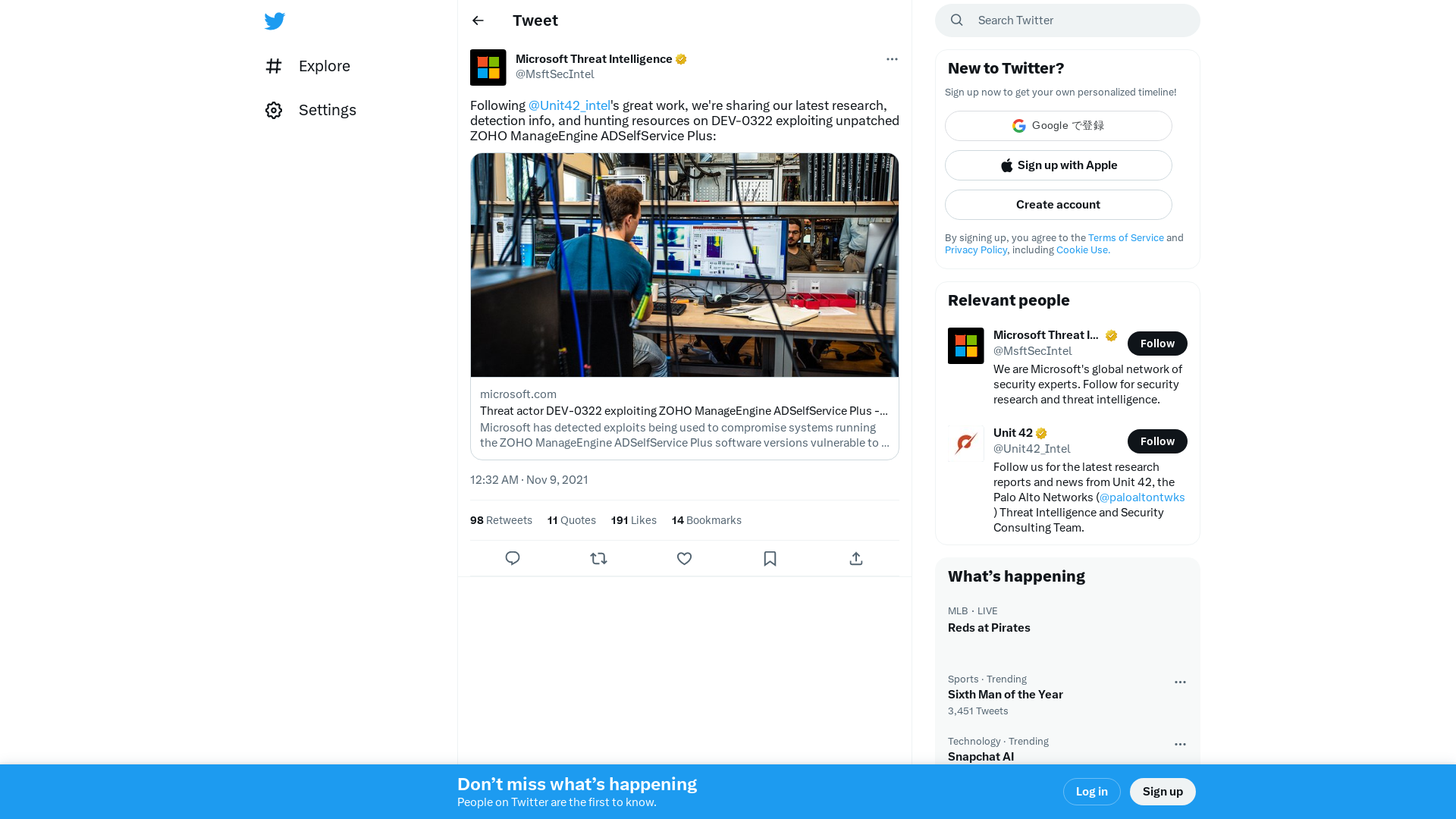Click Sign up with Apple
Image resolution: width=1456 pixels, height=819 pixels.
pos(1059,165)
